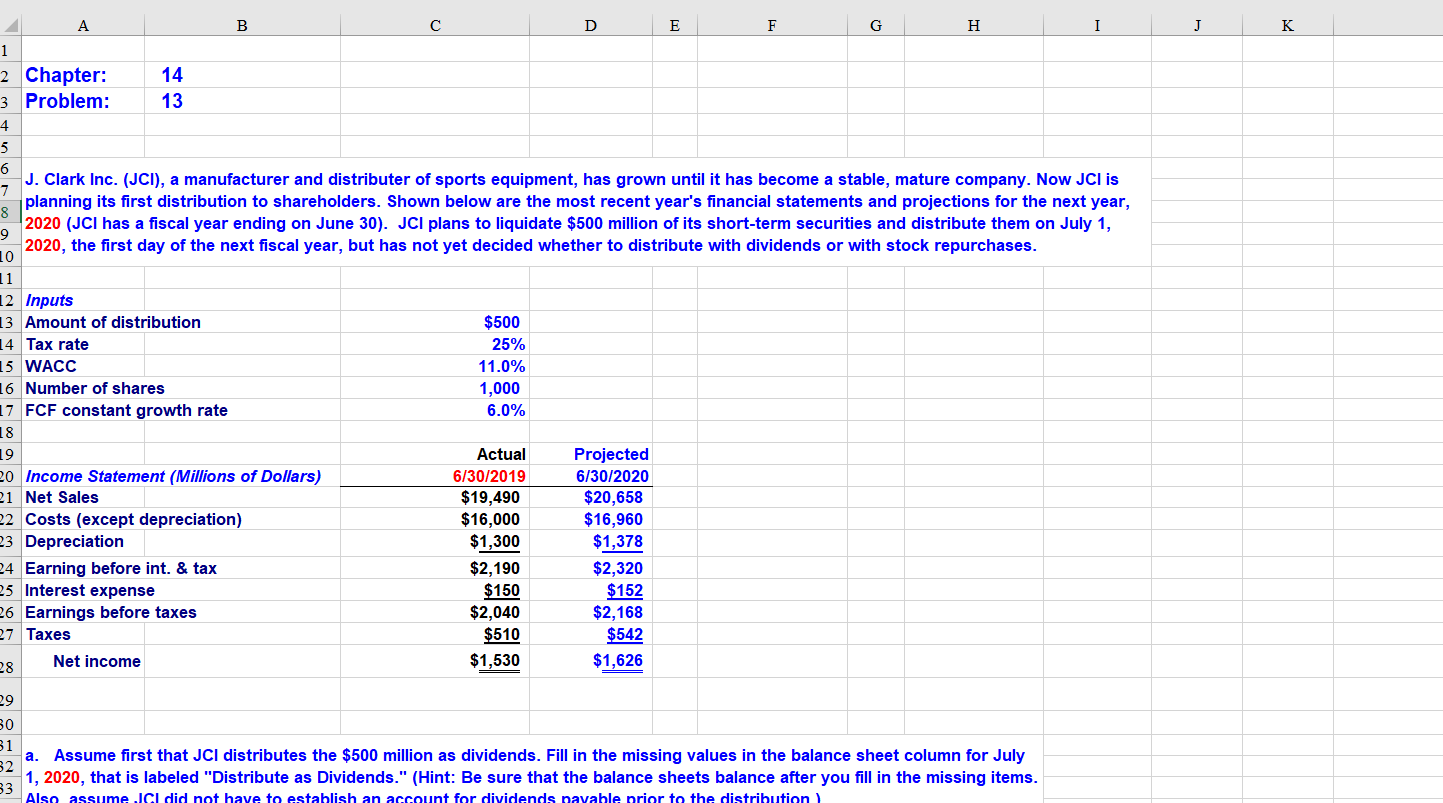Click the chapter number 14 cell

(172, 75)
